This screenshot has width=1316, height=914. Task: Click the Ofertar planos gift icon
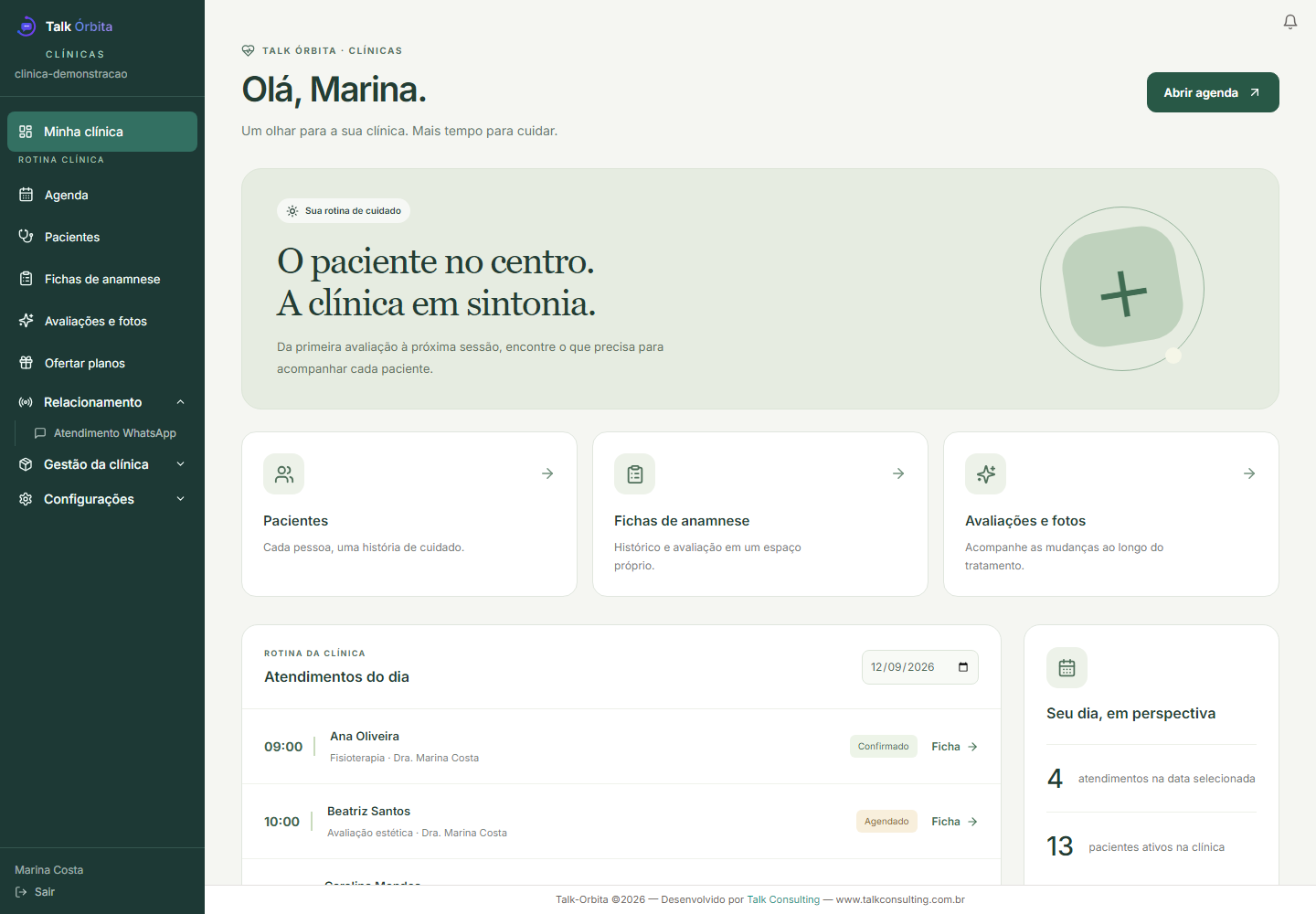click(x=26, y=363)
